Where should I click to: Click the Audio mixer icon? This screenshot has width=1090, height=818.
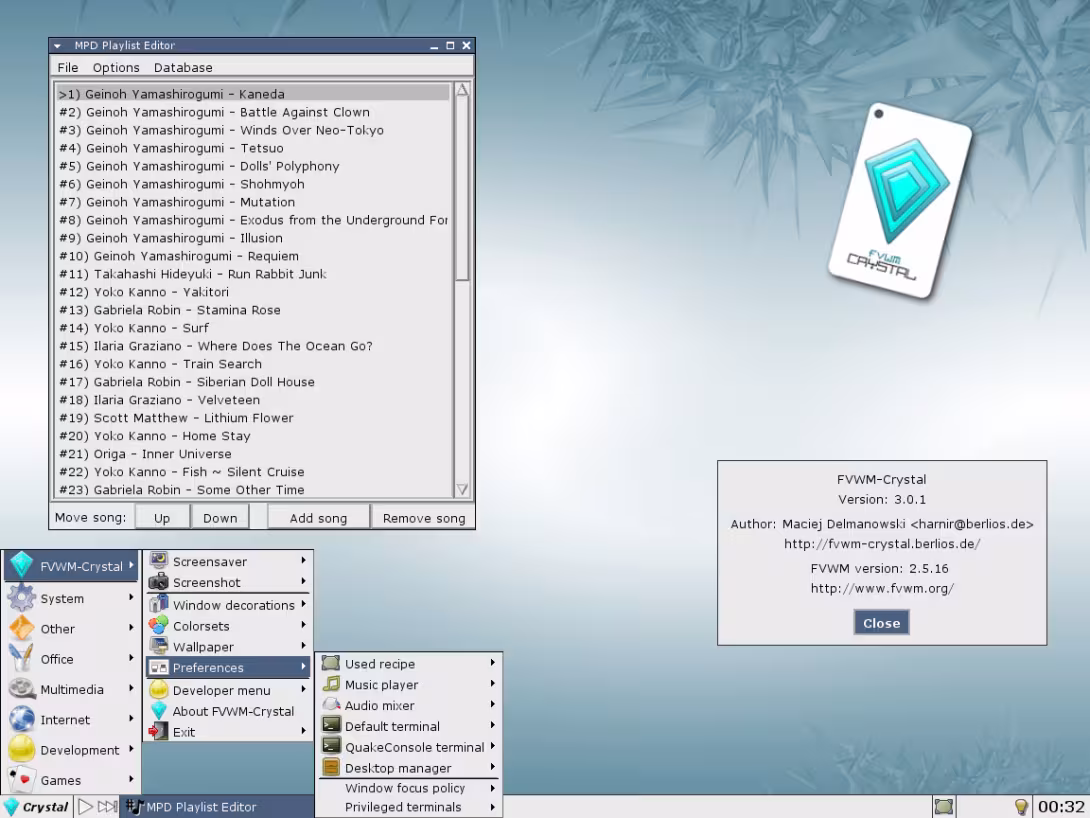pyautogui.click(x=331, y=705)
